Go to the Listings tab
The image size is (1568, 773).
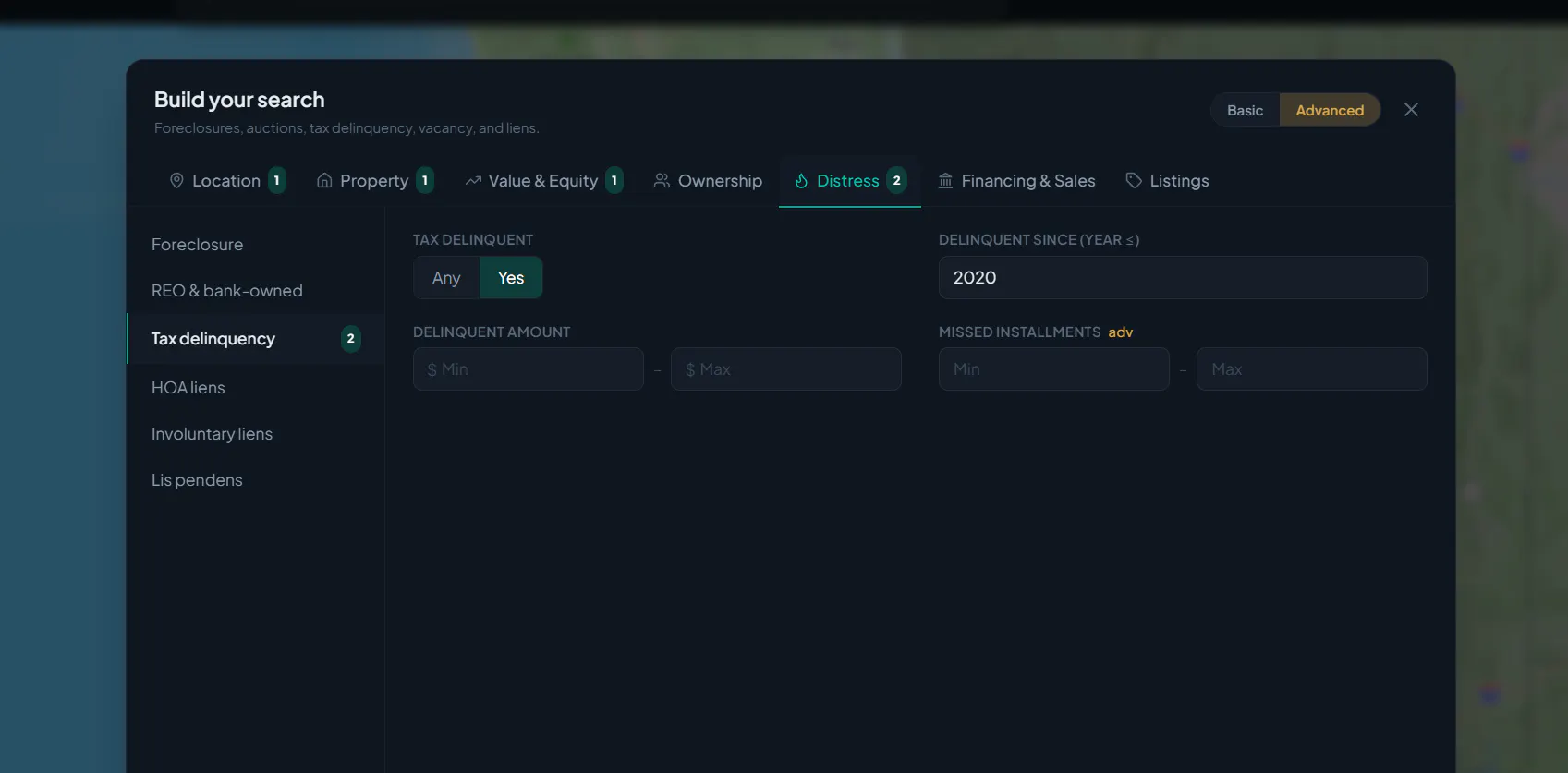coord(1167,181)
